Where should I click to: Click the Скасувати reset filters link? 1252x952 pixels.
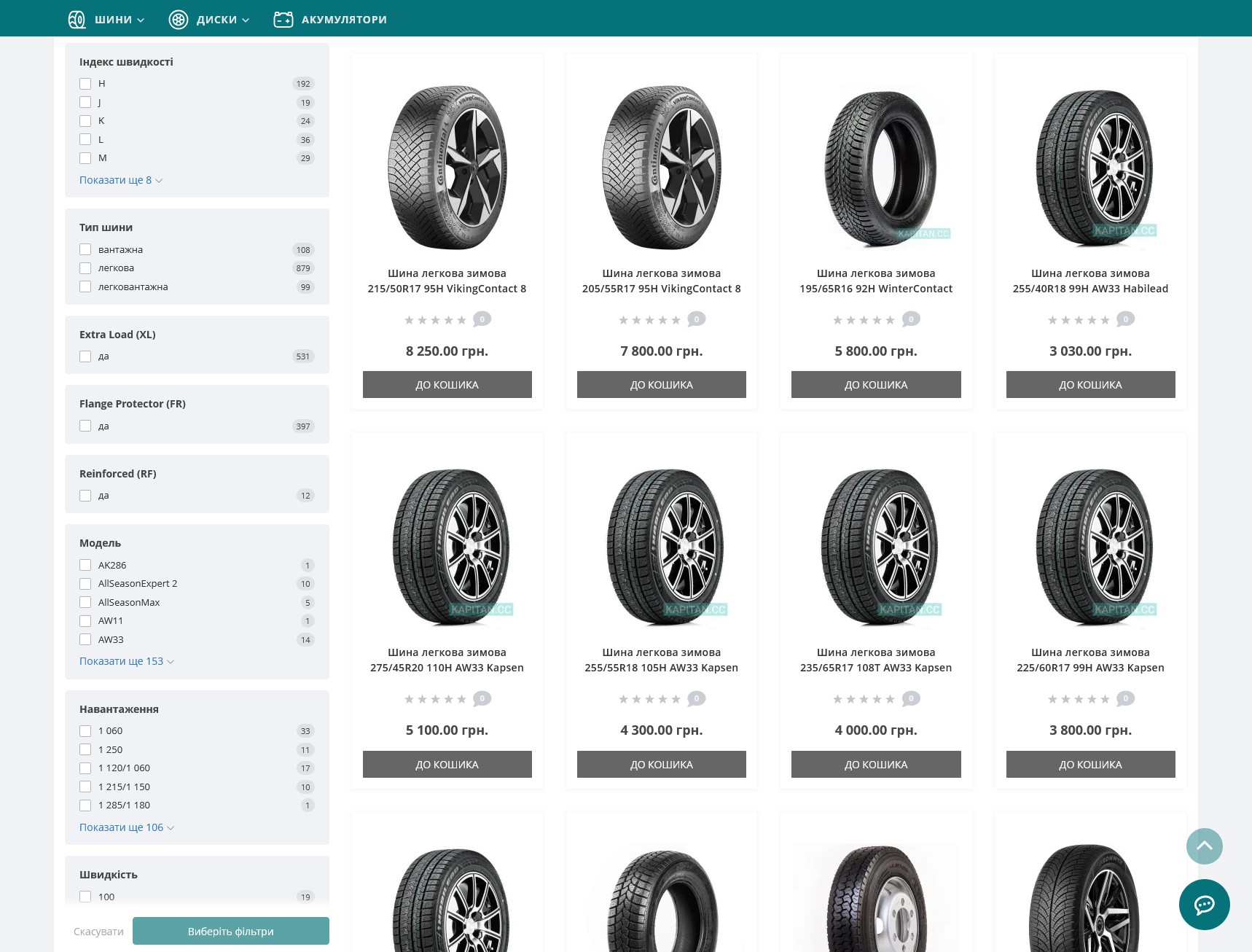click(x=98, y=932)
